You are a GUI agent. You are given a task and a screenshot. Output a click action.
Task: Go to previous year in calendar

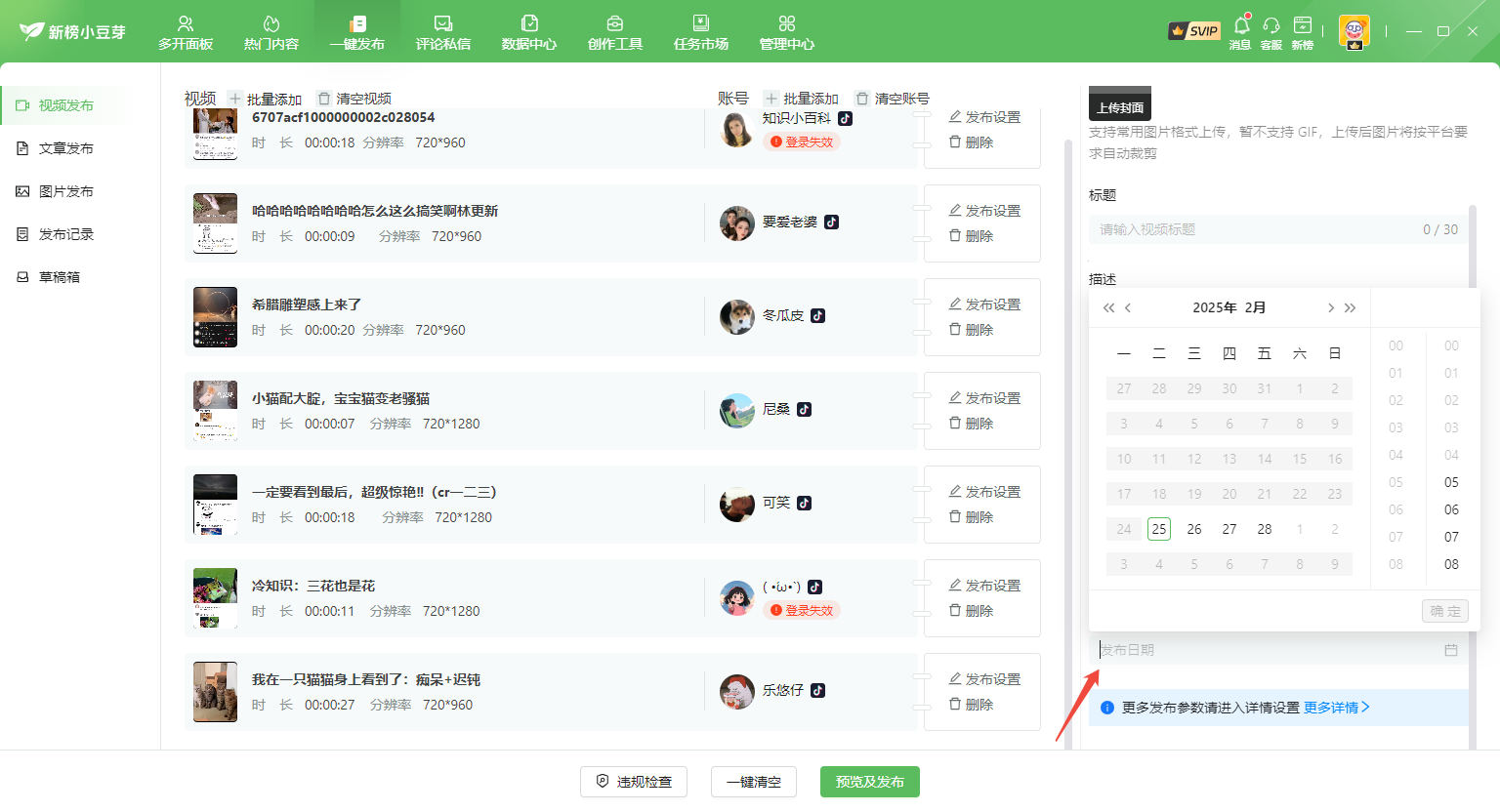tap(1108, 307)
